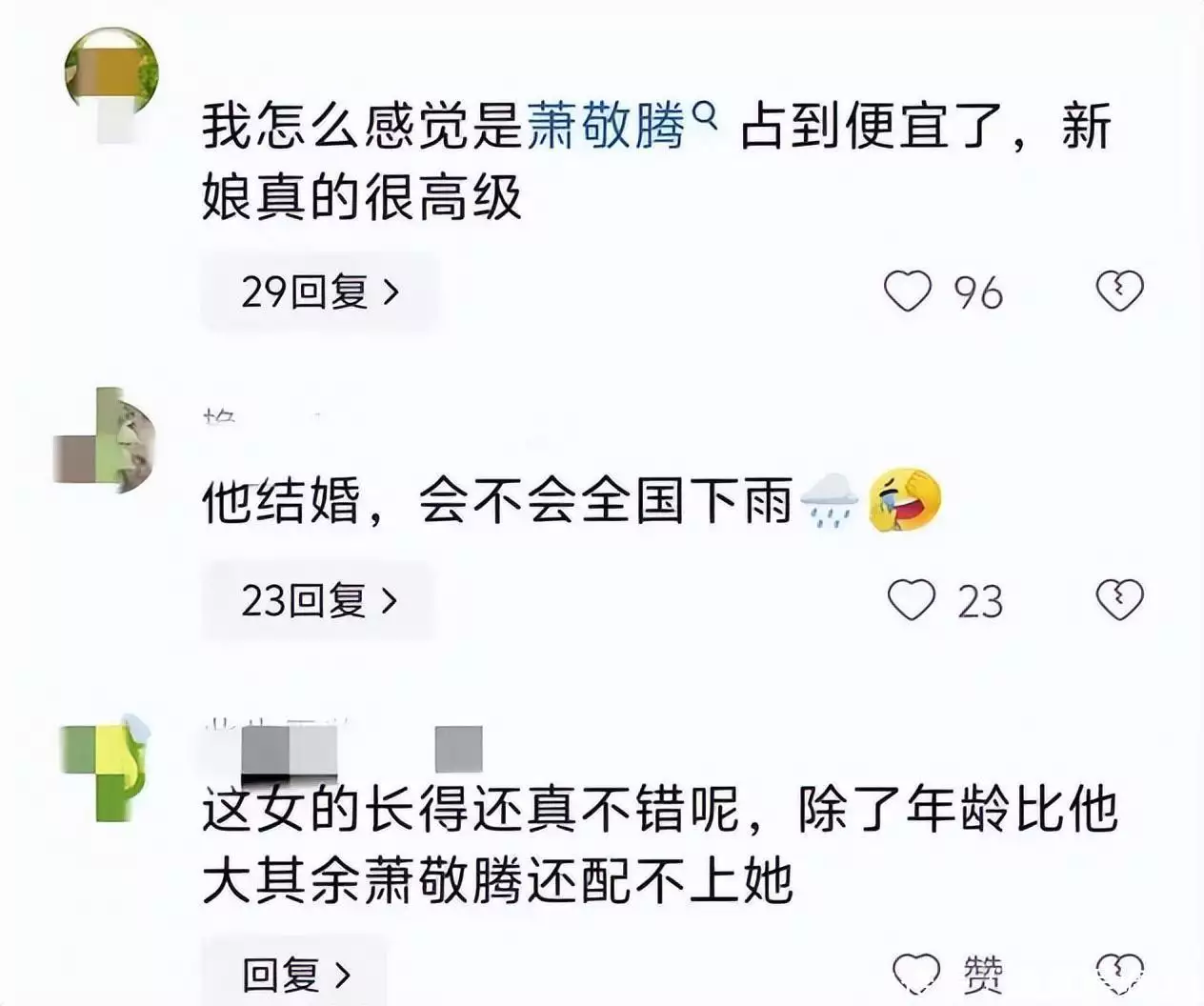
Task: Open first commenter's avatar
Action: pyautogui.click(x=111, y=78)
